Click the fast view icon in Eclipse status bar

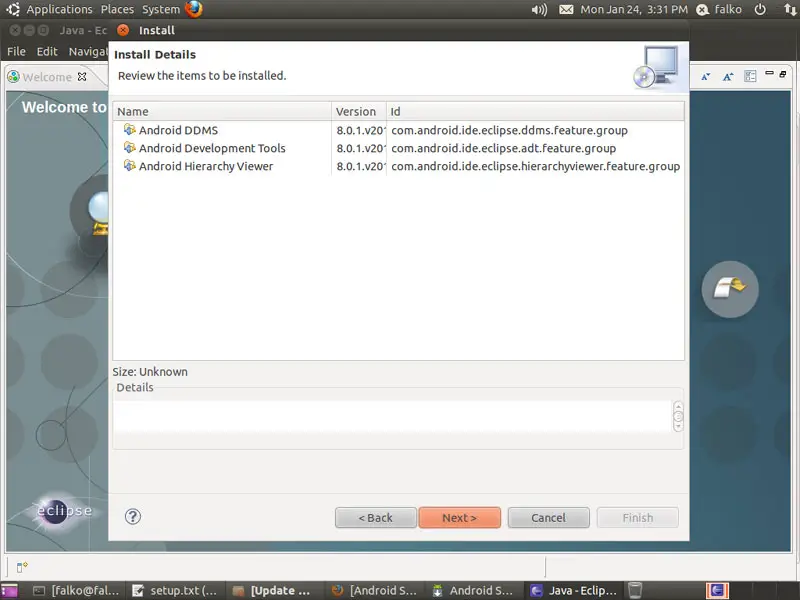point(22,566)
